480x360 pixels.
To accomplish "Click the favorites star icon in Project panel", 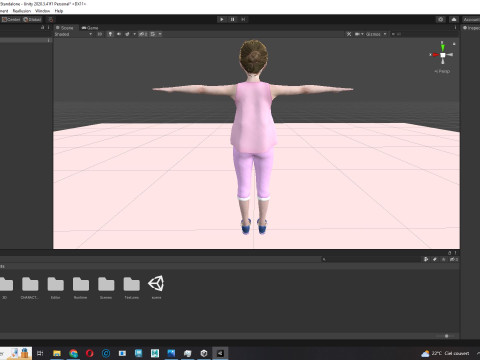I will coord(443,259).
